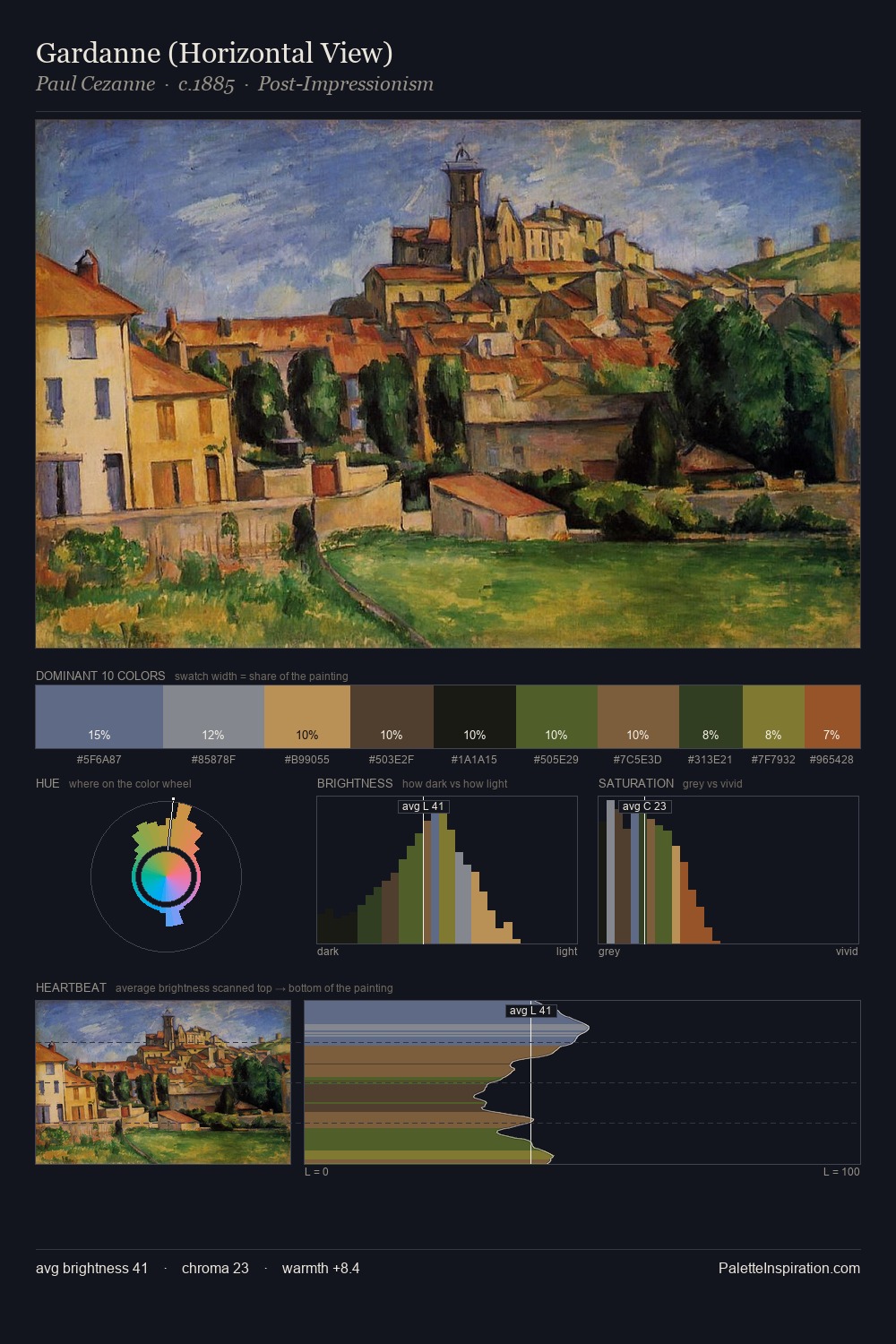
Task: Click the #503E2F brown swatch
Action: coord(392,716)
